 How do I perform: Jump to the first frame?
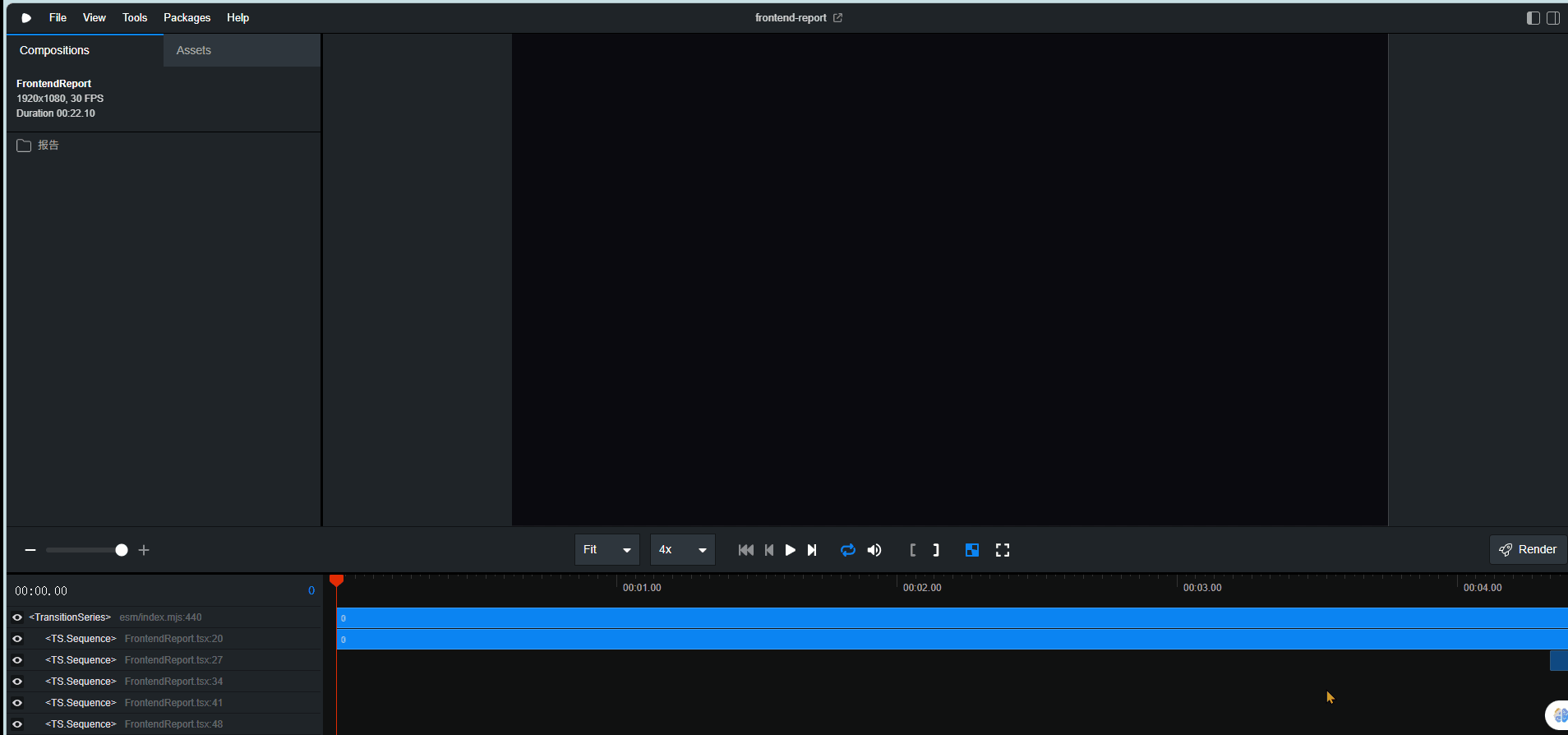tap(746, 550)
